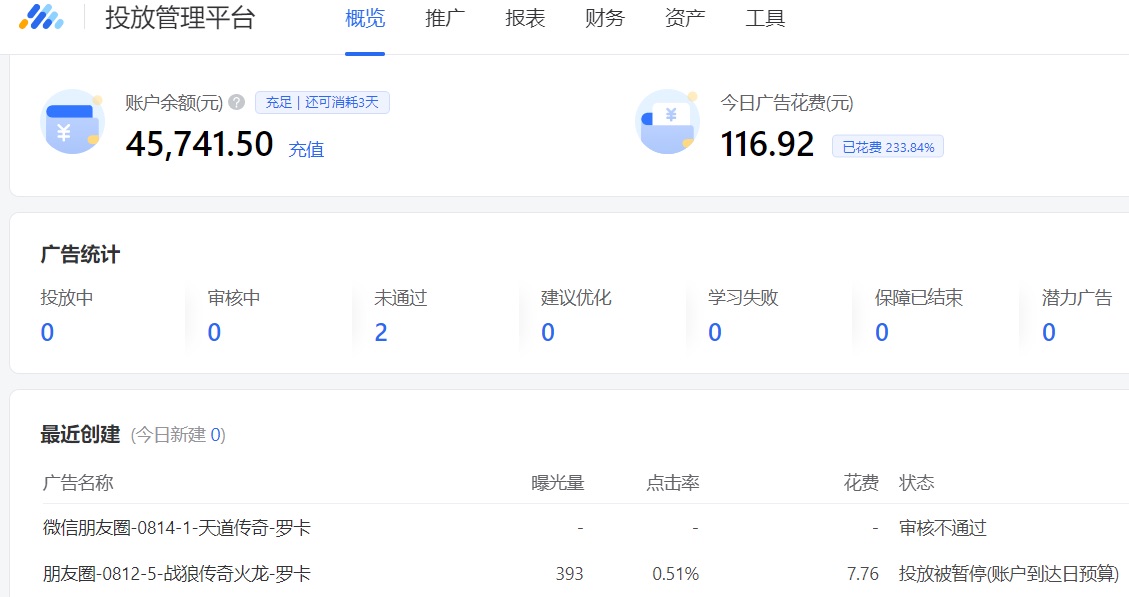Open the 工具 tab
Viewport: 1129px width, 597px height.
tap(765, 18)
